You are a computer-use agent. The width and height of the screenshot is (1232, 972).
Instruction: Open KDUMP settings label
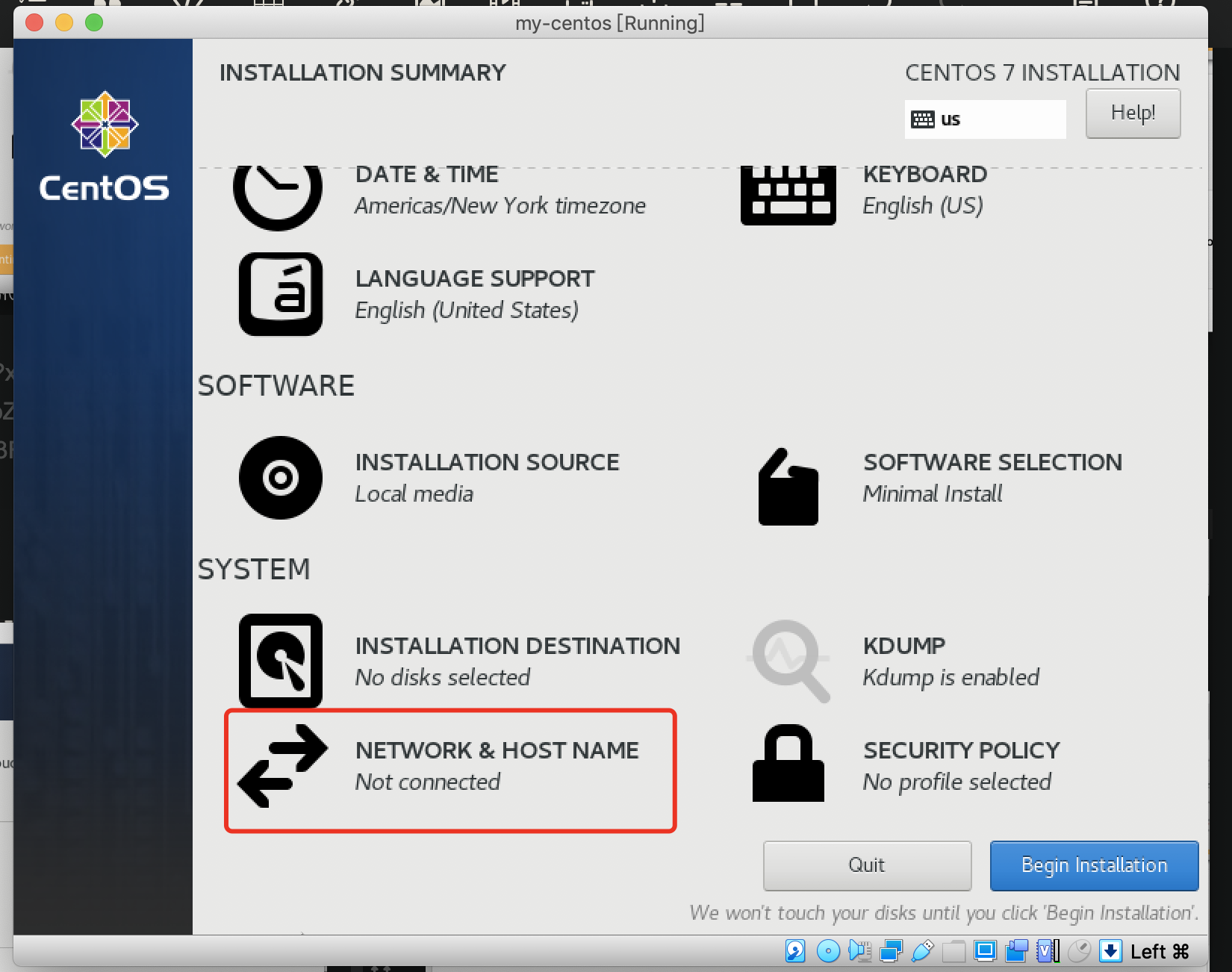(x=904, y=646)
